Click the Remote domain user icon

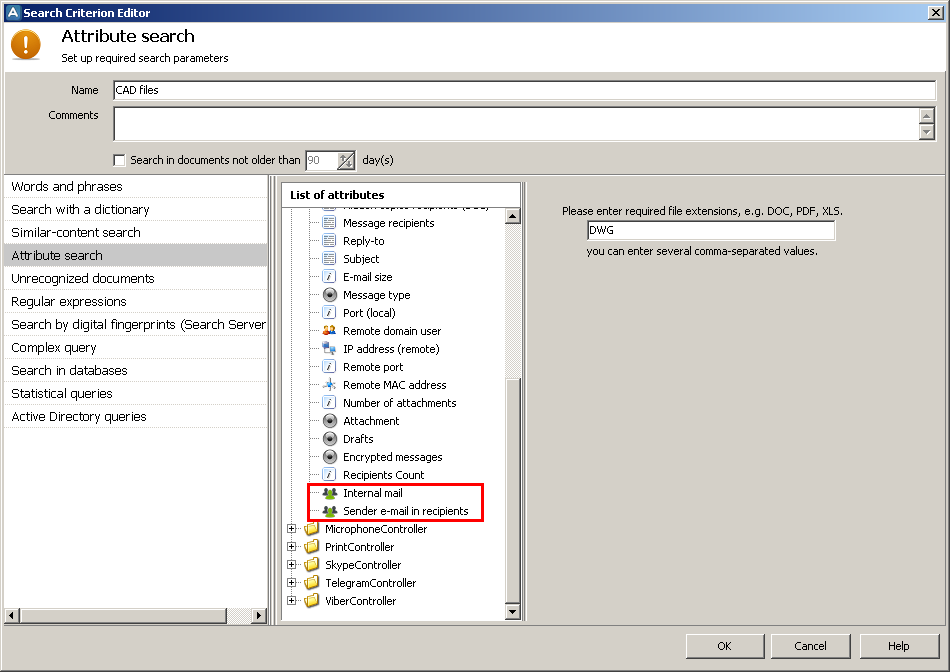pyautogui.click(x=329, y=331)
